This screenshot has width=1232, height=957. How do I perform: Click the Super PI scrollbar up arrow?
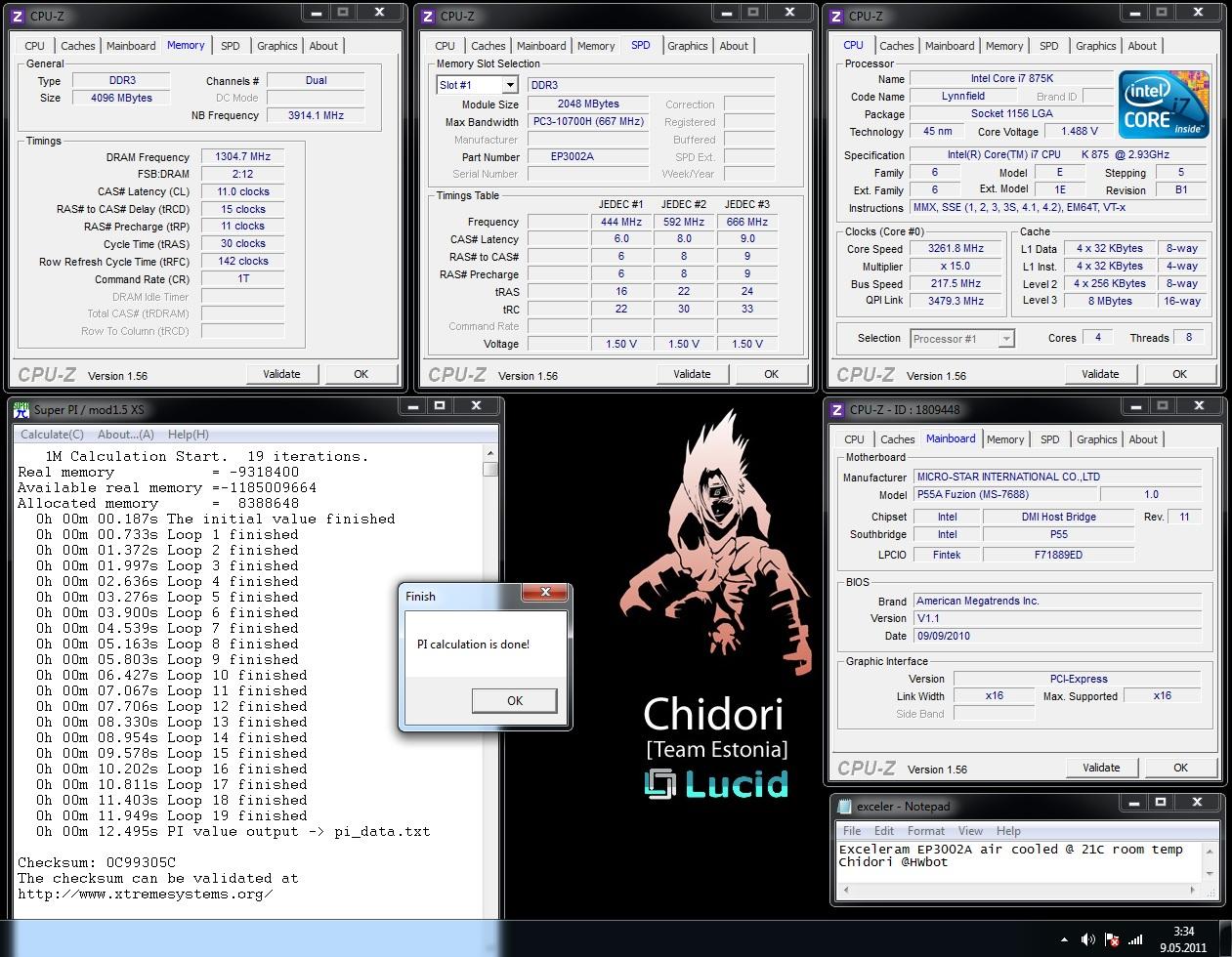490,454
